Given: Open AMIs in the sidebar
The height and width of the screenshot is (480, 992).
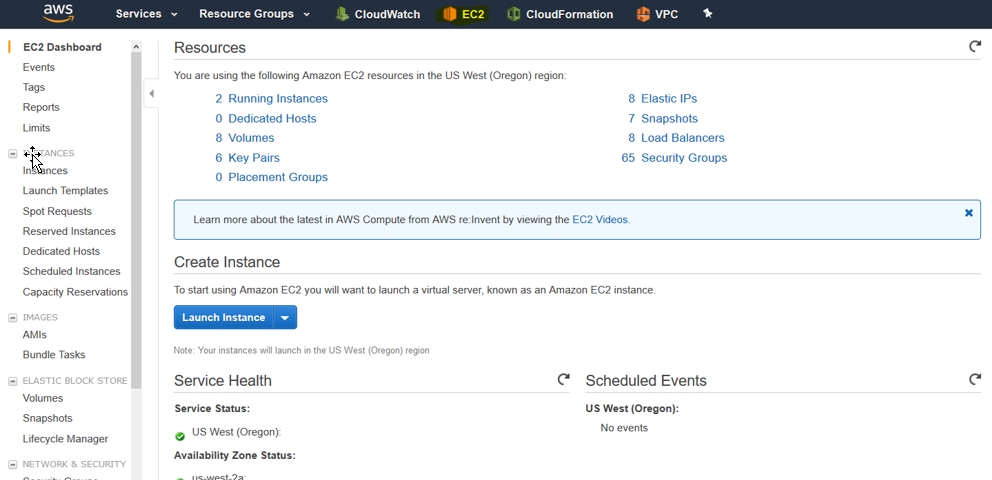Looking at the screenshot, I should 35,335.
